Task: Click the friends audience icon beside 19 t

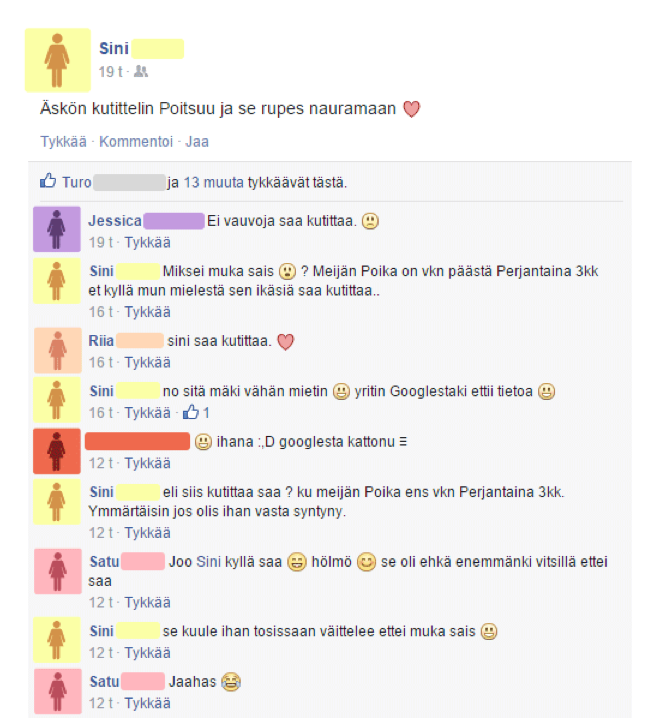Action: coord(141,71)
